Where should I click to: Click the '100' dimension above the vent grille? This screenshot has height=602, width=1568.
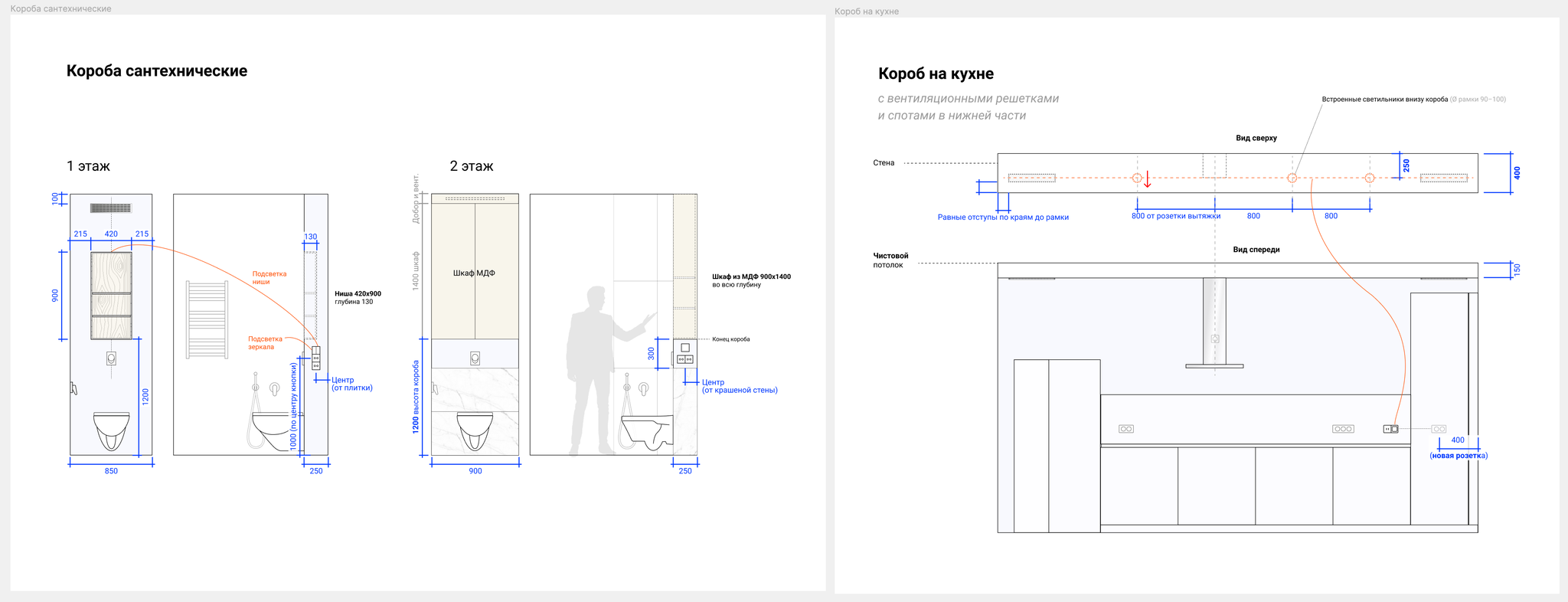pyautogui.click(x=55, y=198)
